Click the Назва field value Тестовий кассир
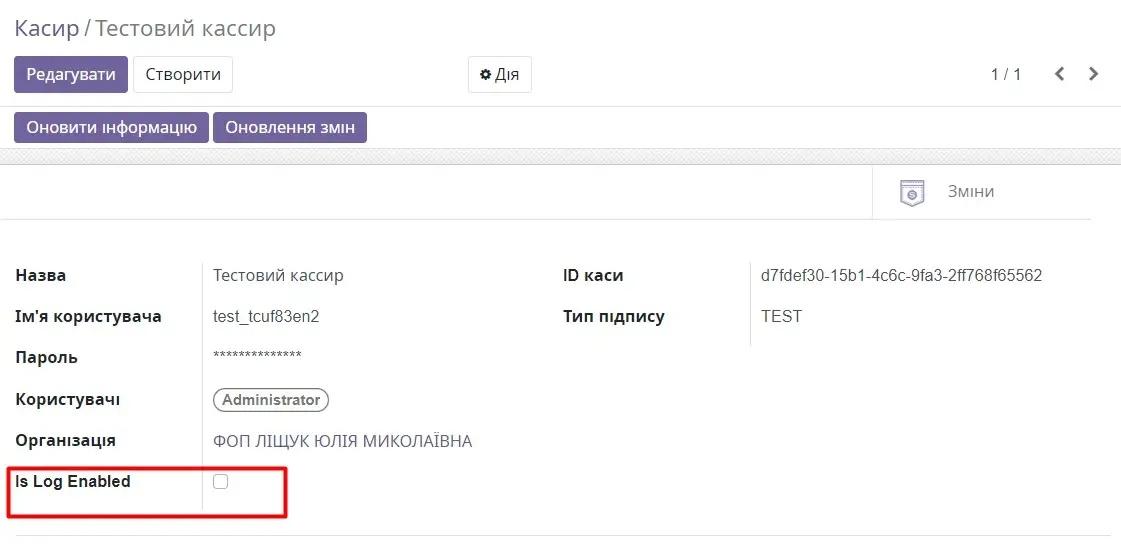Screen dimensions: 1121x546 point(278,275)
